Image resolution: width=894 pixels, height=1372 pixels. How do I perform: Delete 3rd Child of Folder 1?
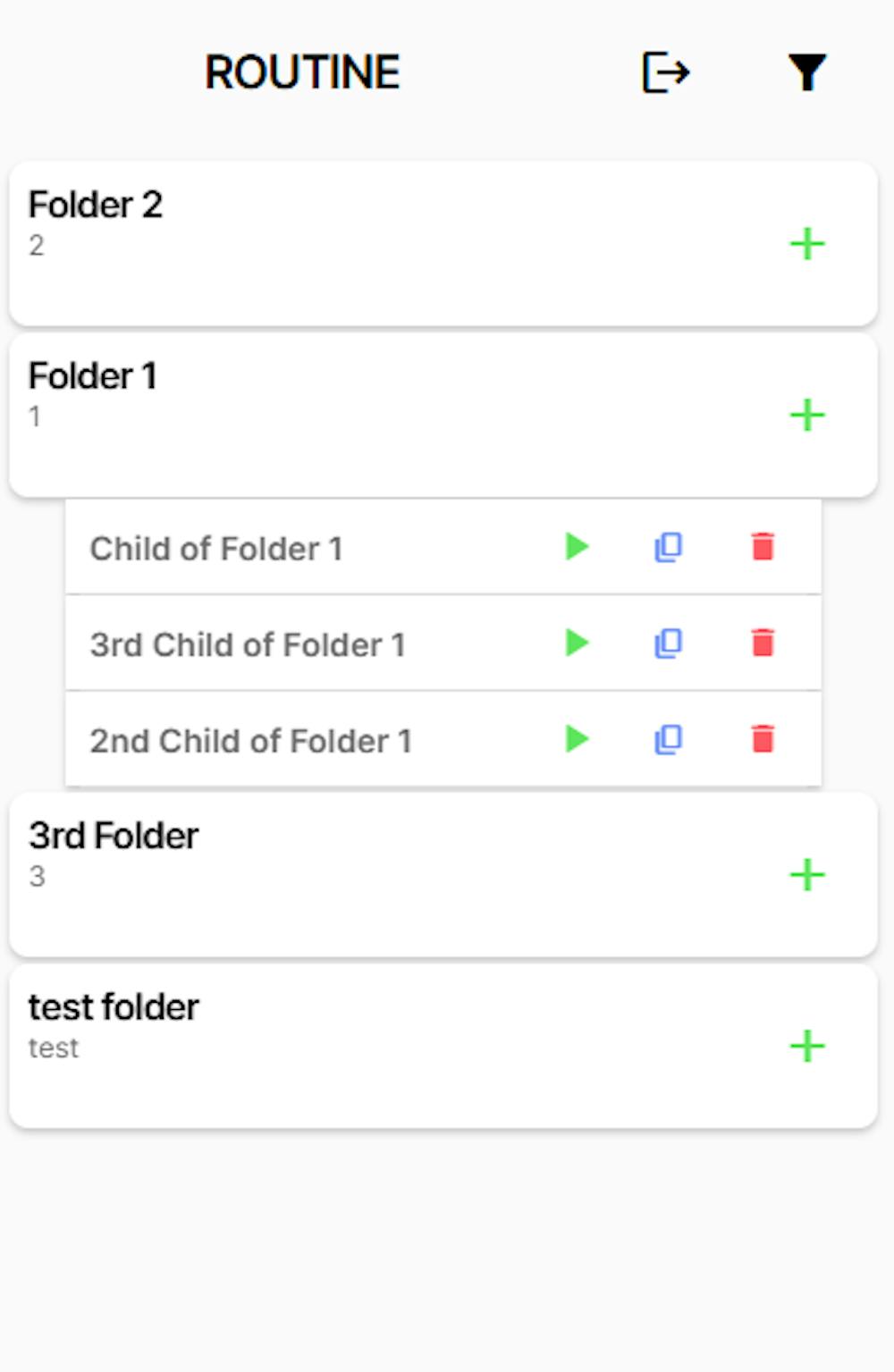(x=763, y=643)
